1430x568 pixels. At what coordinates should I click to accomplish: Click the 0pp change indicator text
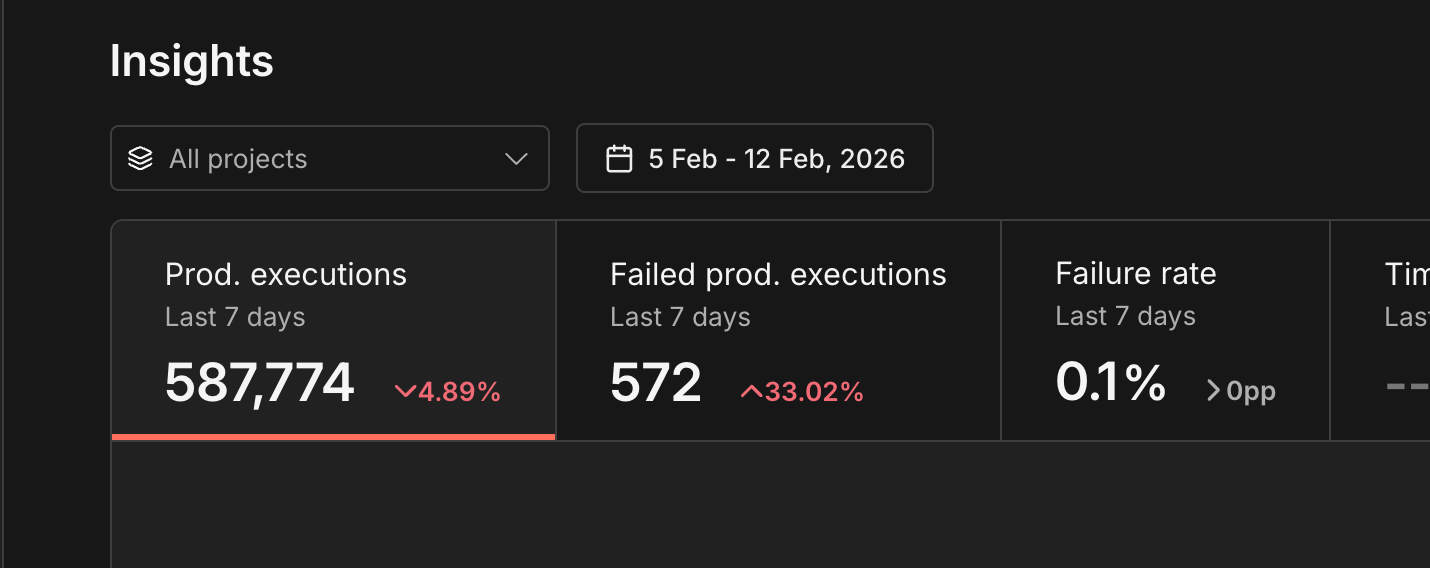click(1251, 391)
